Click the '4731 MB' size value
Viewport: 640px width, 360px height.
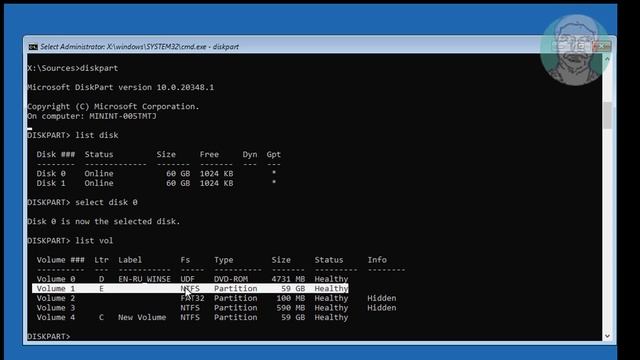click(288, 279)
